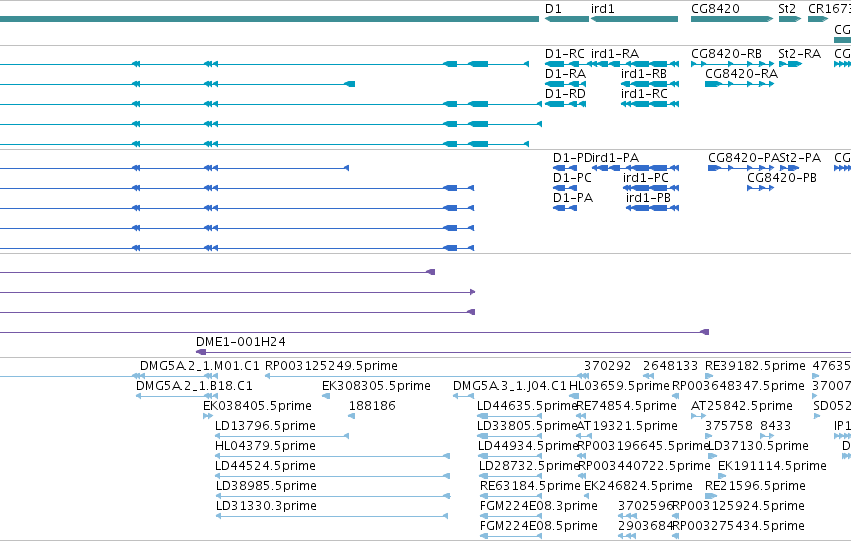Select the DME1-001H24 clone feature
Screen dimensions: 851x541
(523, 352)
